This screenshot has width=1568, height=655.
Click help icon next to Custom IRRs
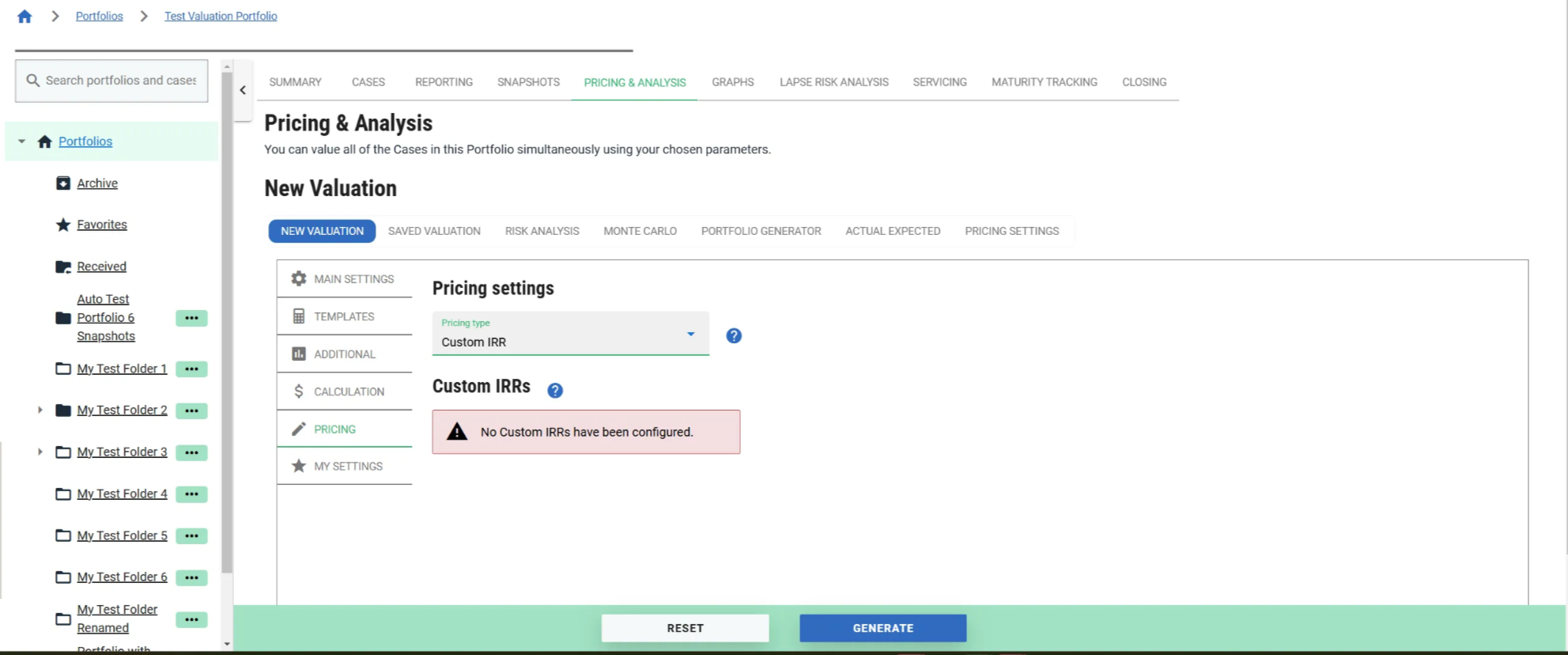pyautogui.click(x=555, y=391)
